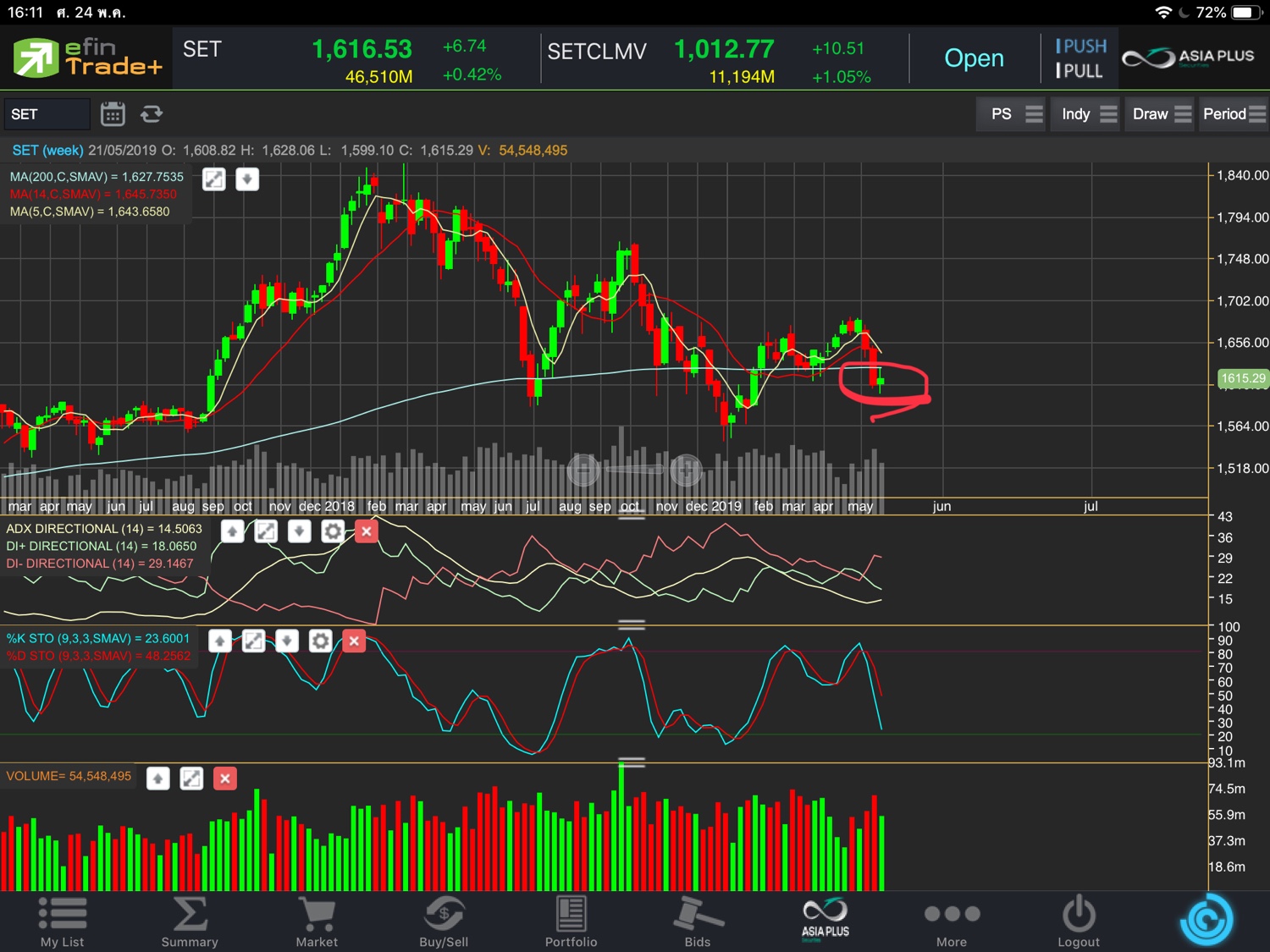Tap the SET (week) chart title
1270x952 pixels.
pyautogui.click(x=47, y=151)
